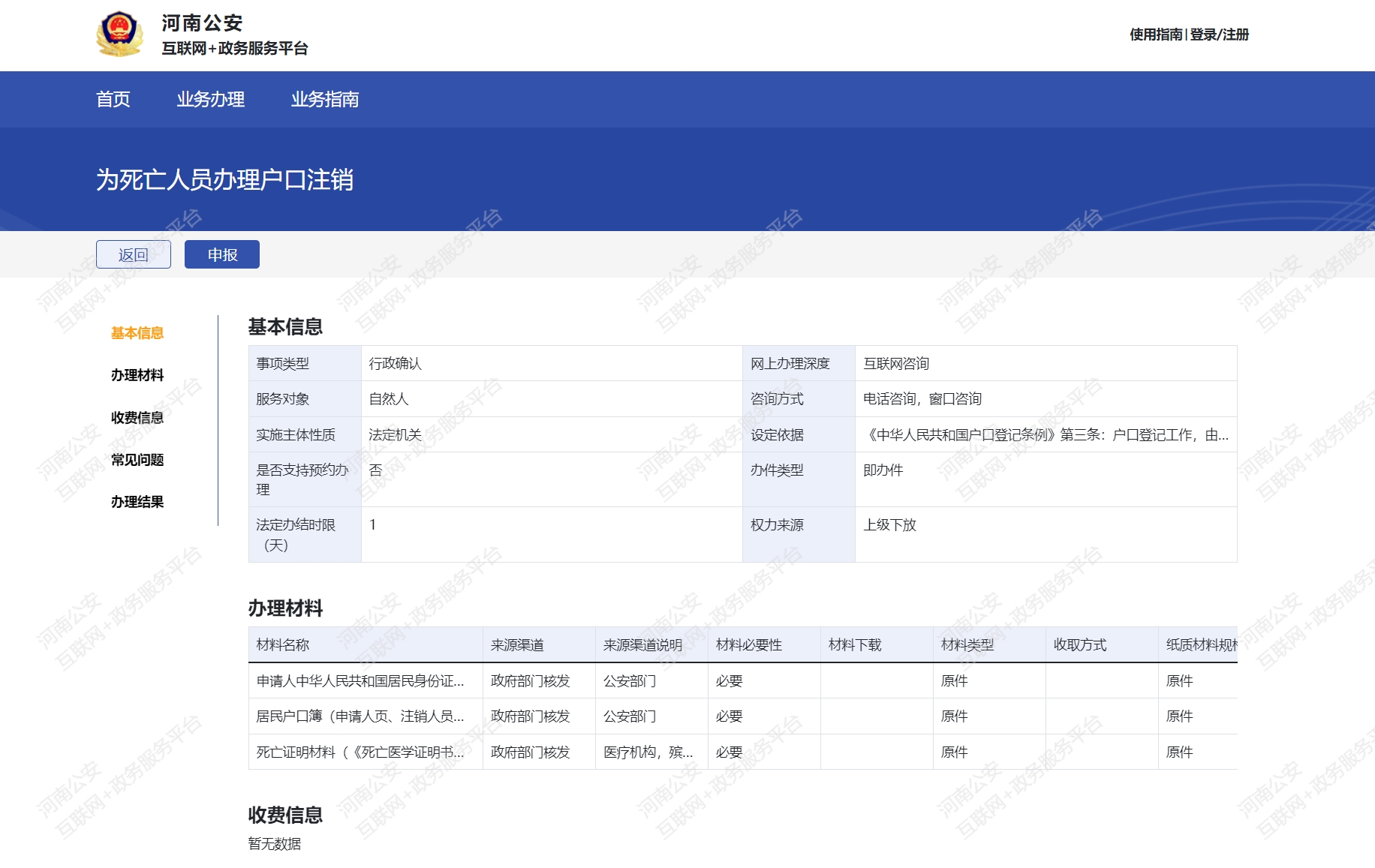The height and width of the screenshot is (868, 1375).
Task: Click the 材料名称 column header
Action: (x=283, y=645)
